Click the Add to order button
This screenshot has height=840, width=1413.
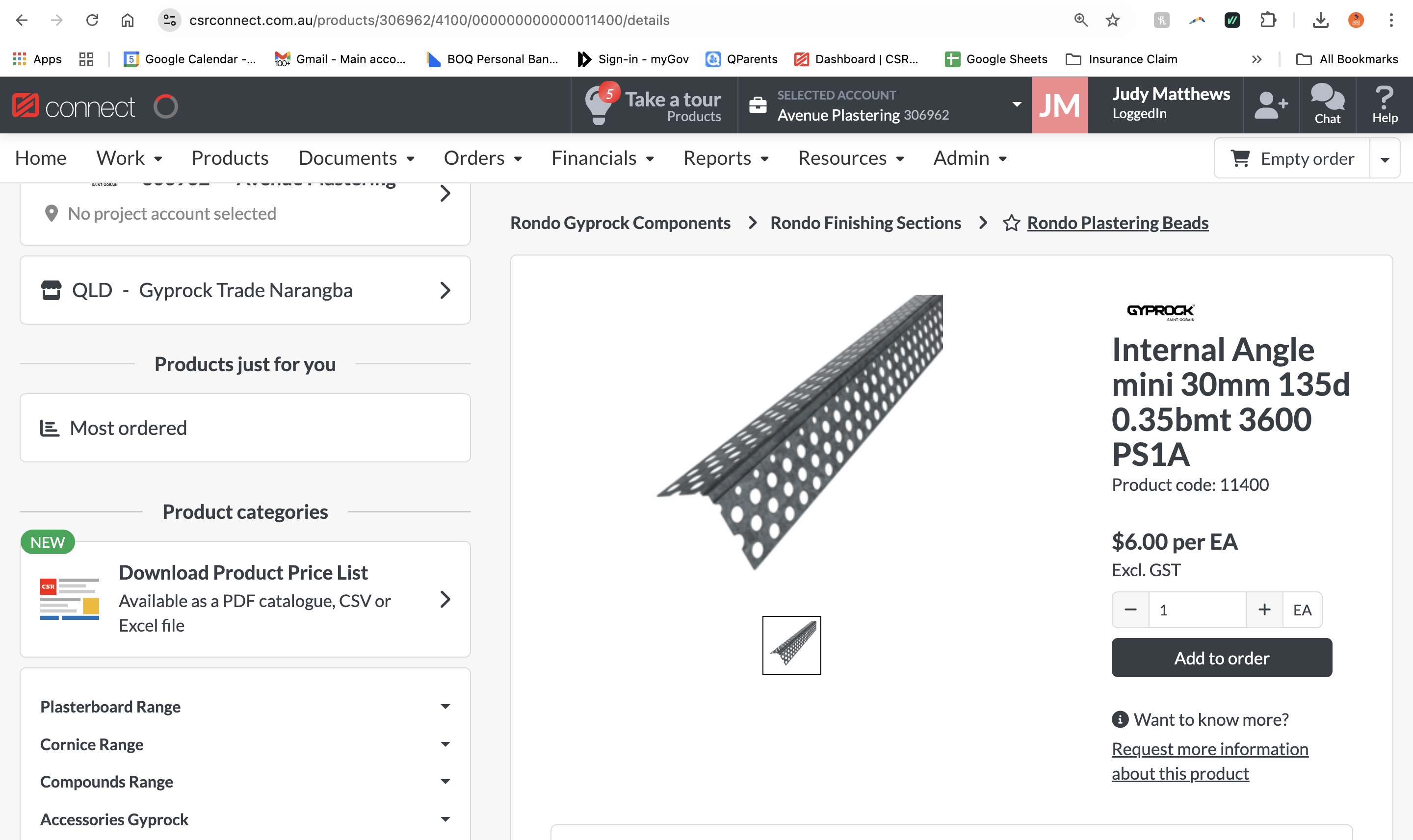(x=1222, y=658)
